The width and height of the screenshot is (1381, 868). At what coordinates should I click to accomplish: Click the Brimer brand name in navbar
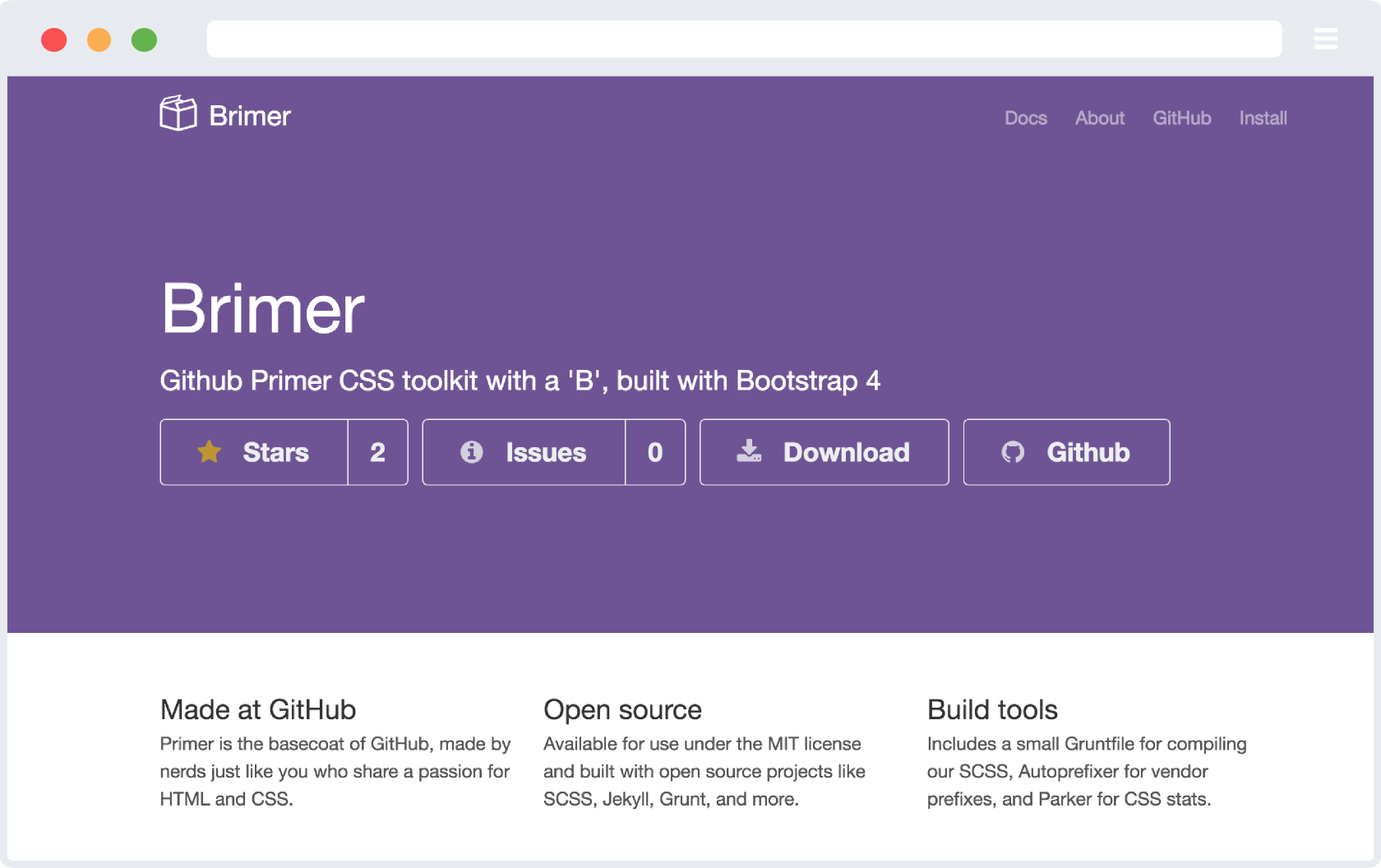(x=250, y=116)
